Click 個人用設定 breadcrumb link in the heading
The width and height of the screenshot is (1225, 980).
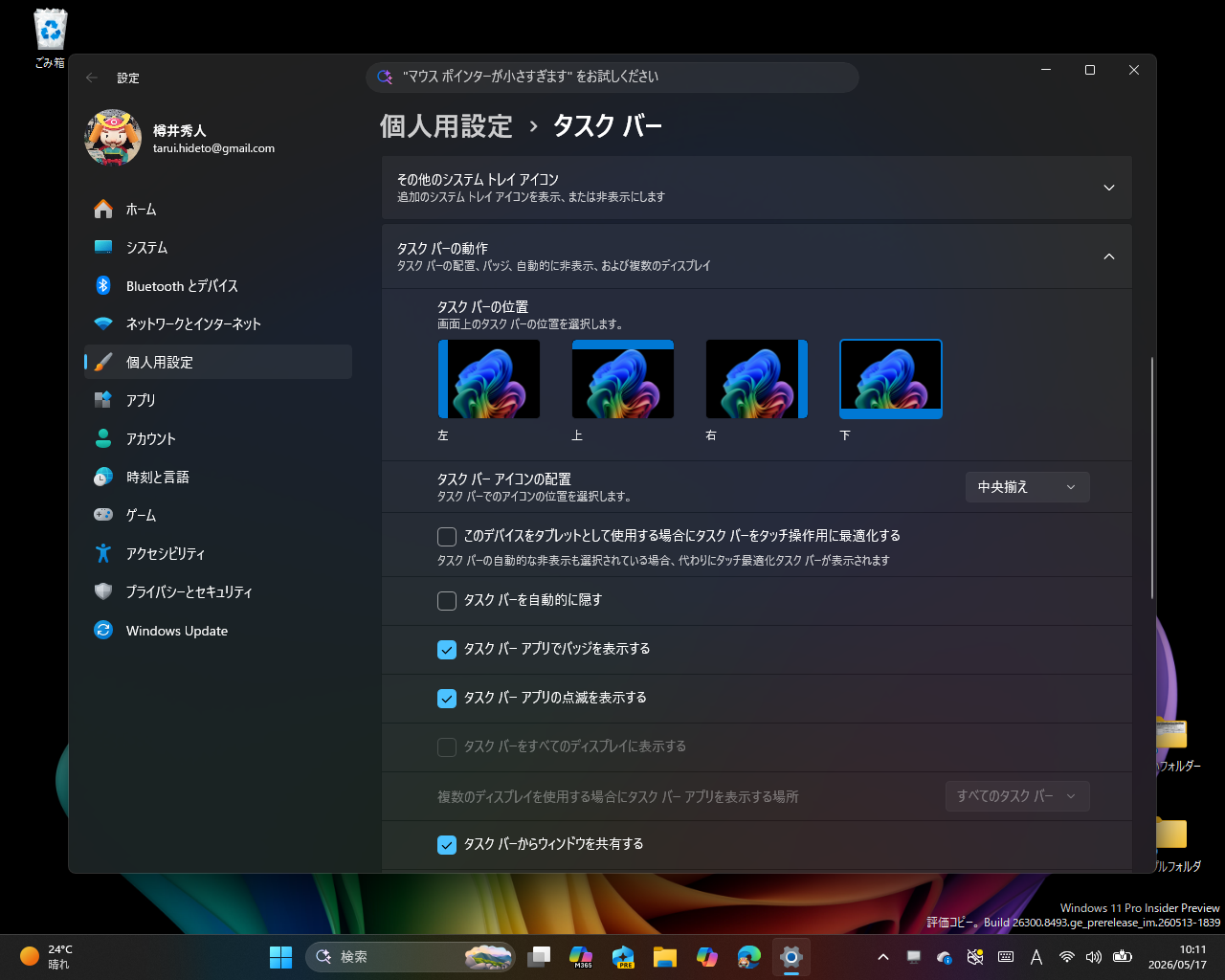[446, 126]
